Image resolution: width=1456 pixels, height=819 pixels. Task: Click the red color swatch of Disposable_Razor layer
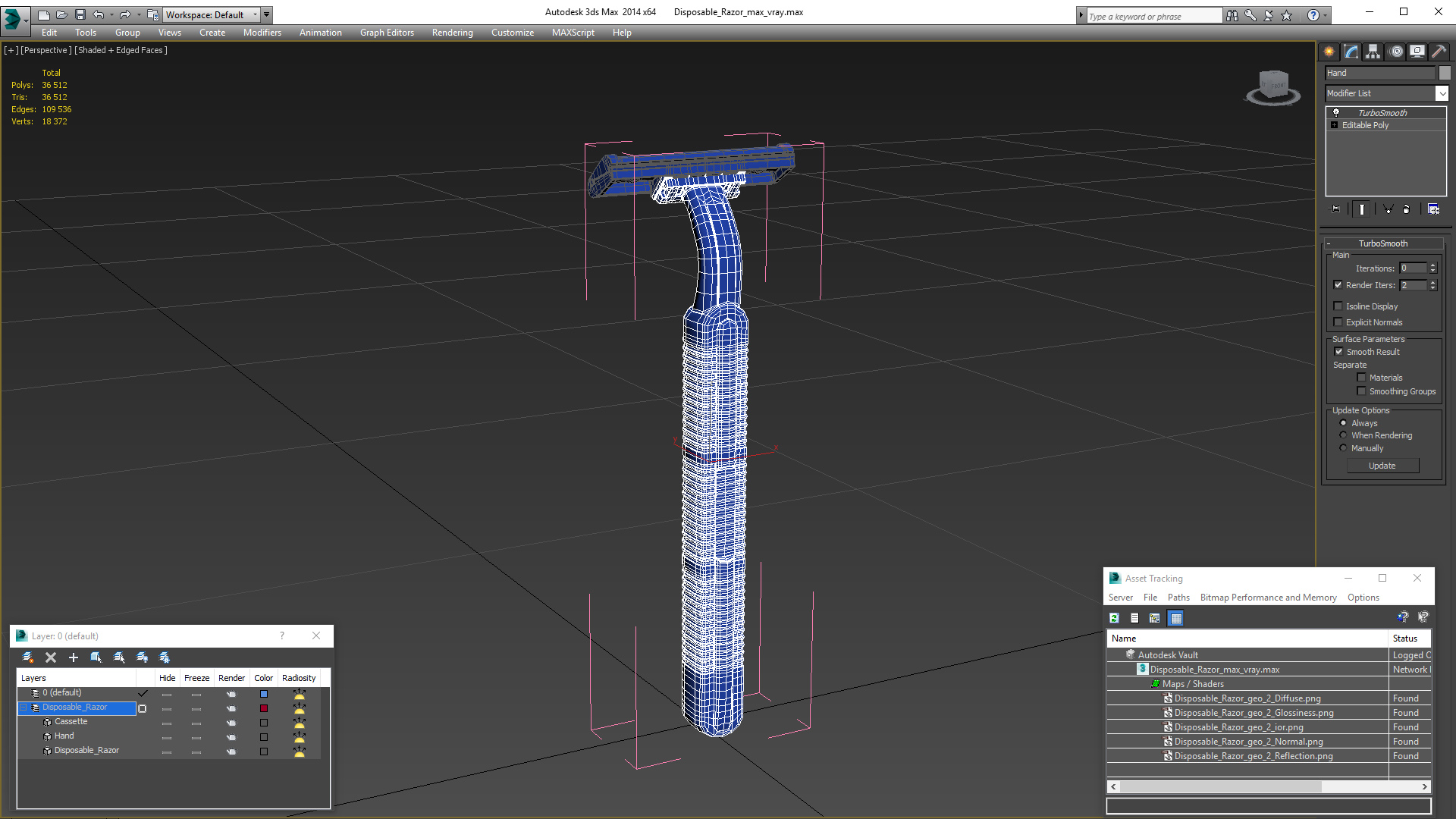(264, 708)
